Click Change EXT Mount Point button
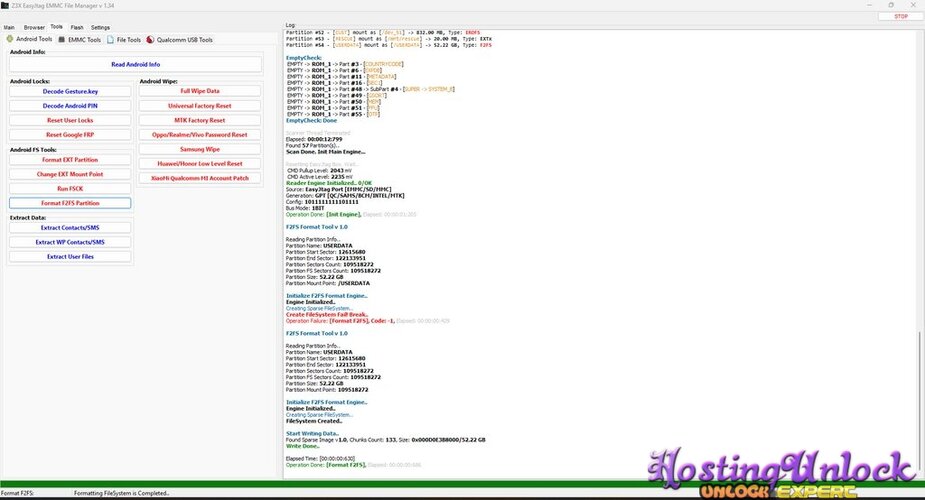Image resolution: width=925 pixels, height=500 pixels. pyautogui.click(x=70, y=174)
